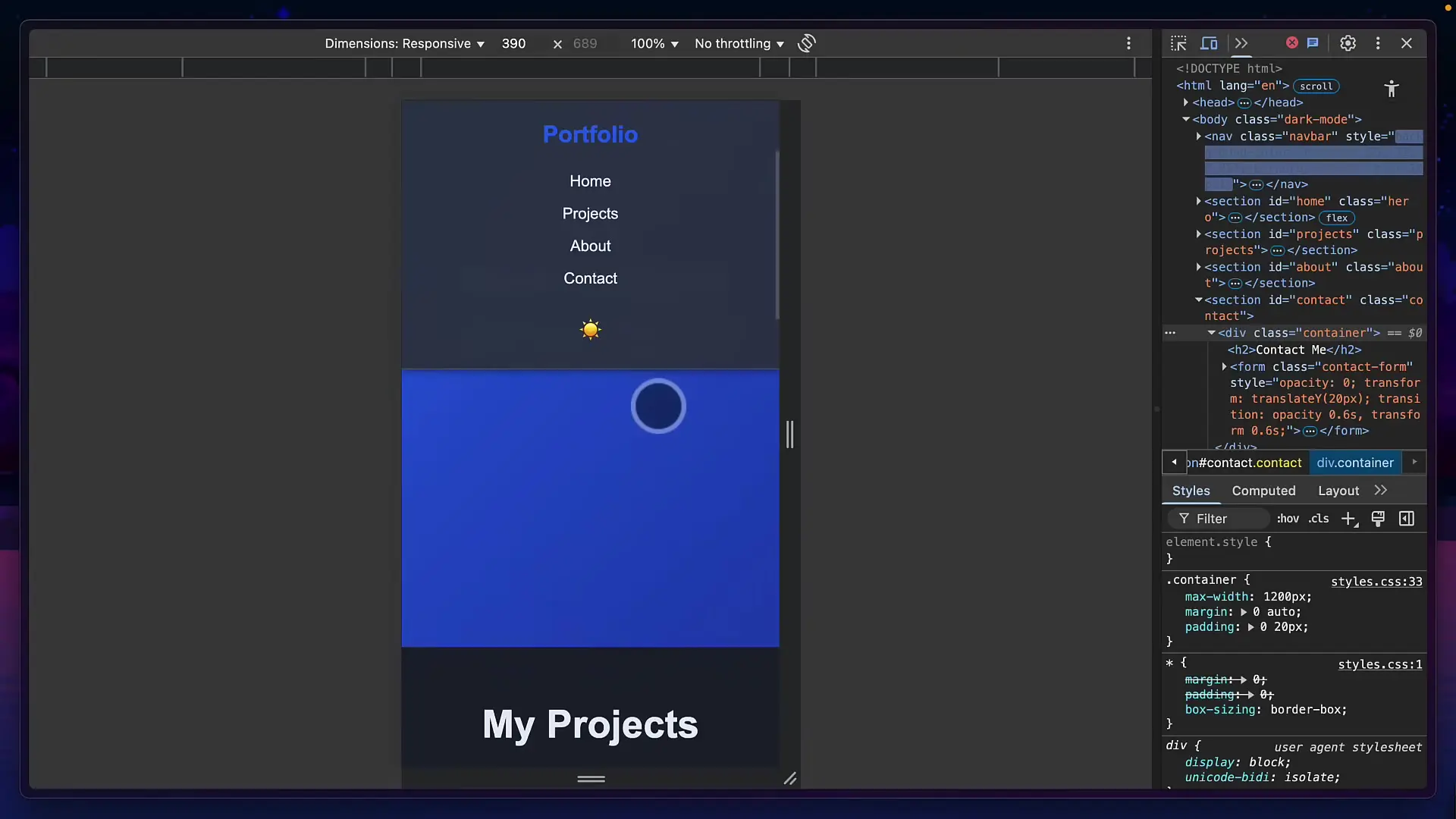Screen dimensions: 1456x819
Task: Click the red error count icon
Action: pos(1292,42)
